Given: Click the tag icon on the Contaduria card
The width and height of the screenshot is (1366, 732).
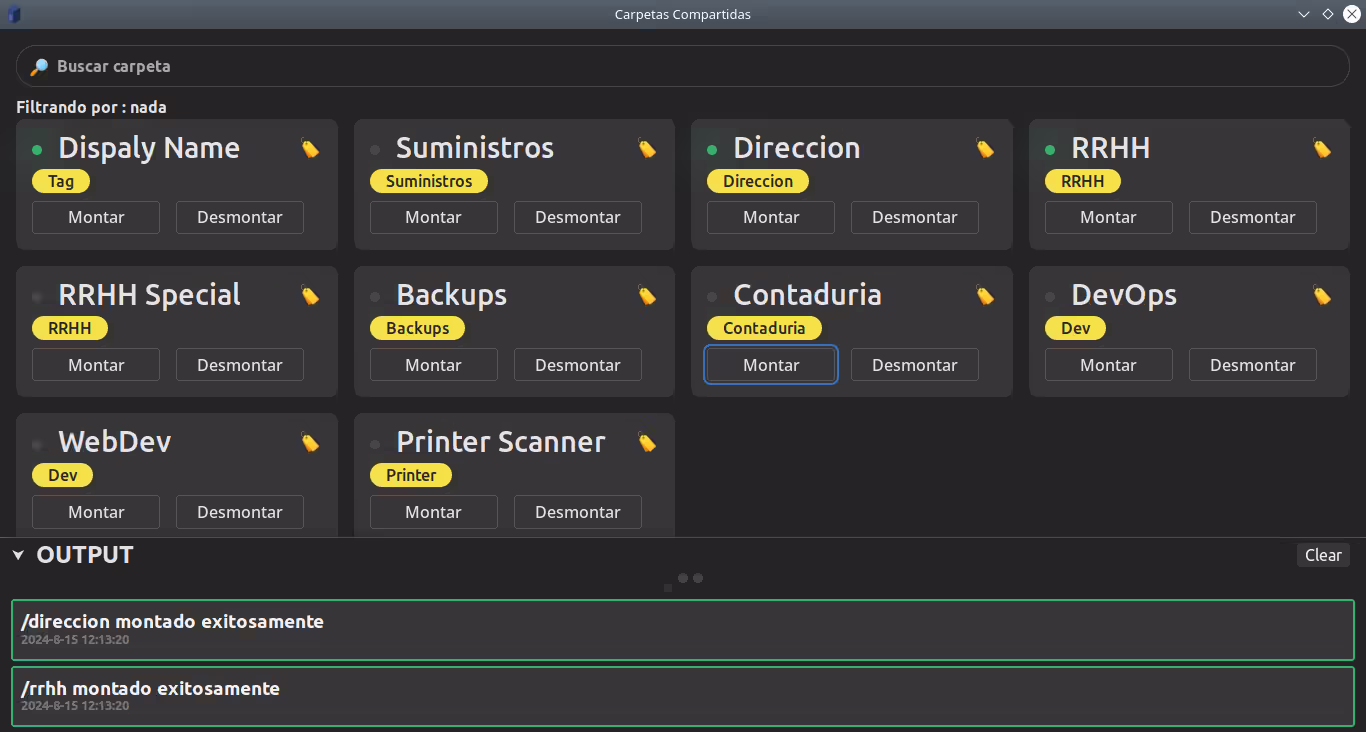Looking at the screenshot, I should click(985, 294).
